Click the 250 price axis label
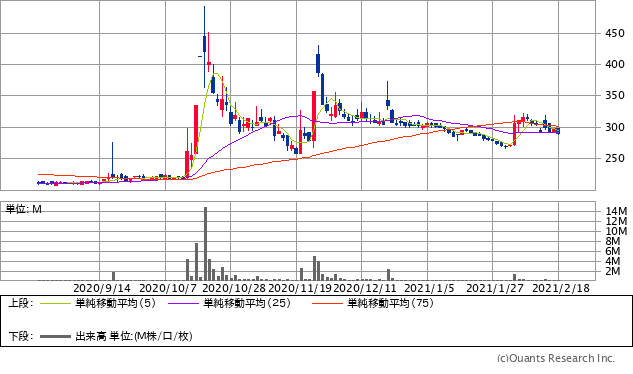633x374 pixels. point(614,158)
